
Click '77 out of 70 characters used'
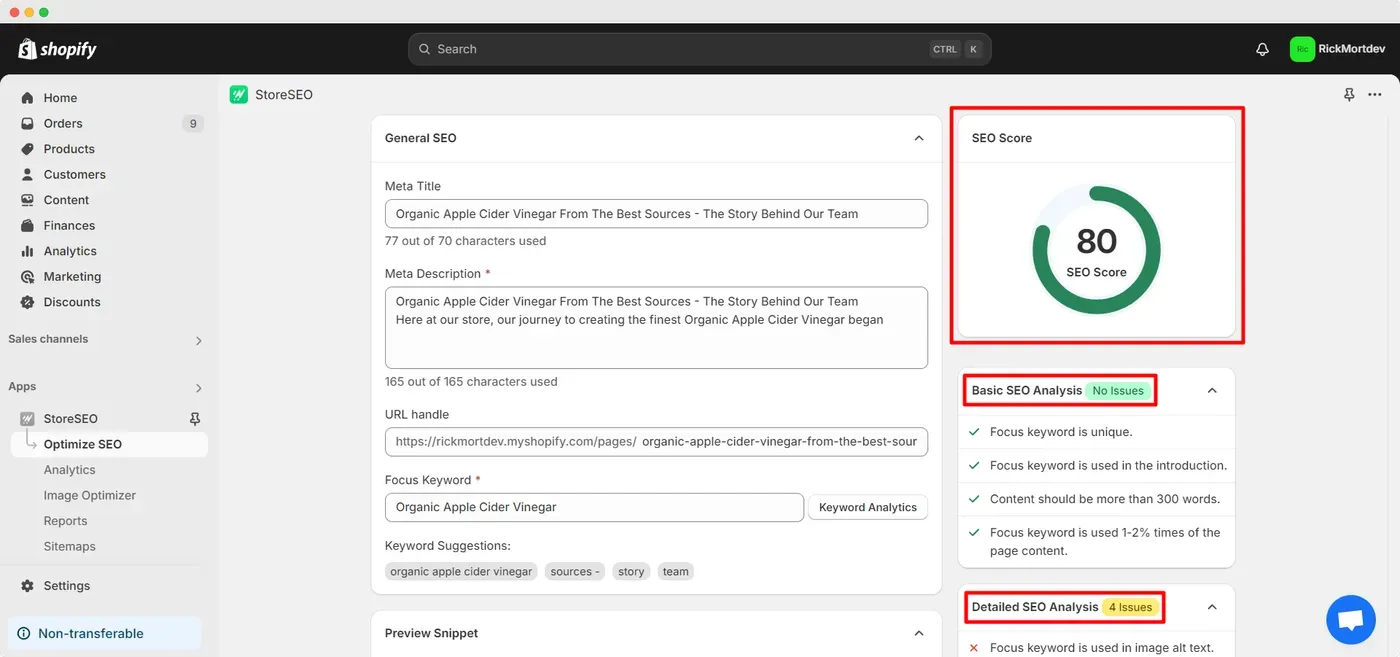465,241
